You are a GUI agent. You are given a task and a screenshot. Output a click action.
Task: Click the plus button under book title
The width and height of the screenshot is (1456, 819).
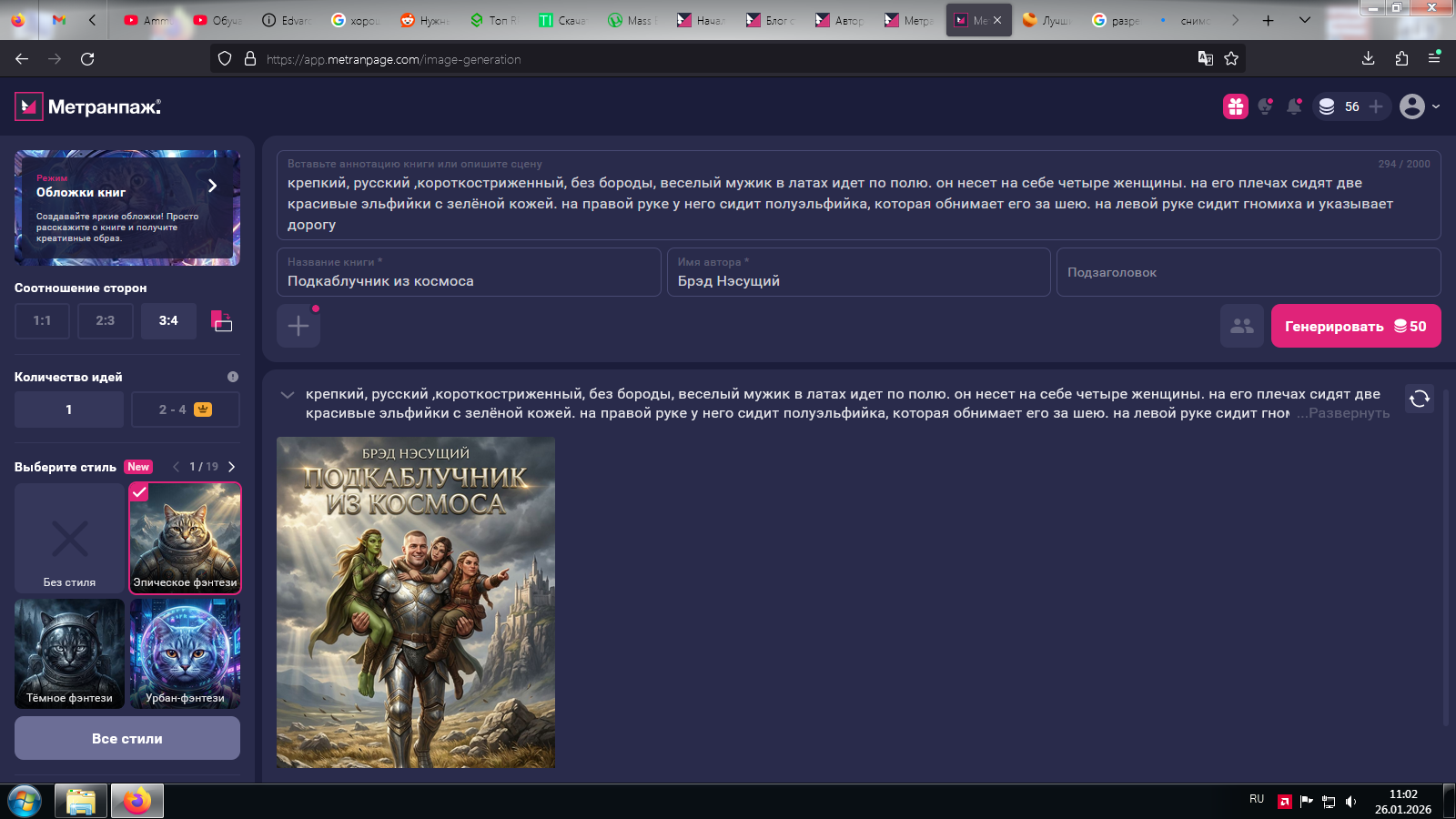(298, 326)
